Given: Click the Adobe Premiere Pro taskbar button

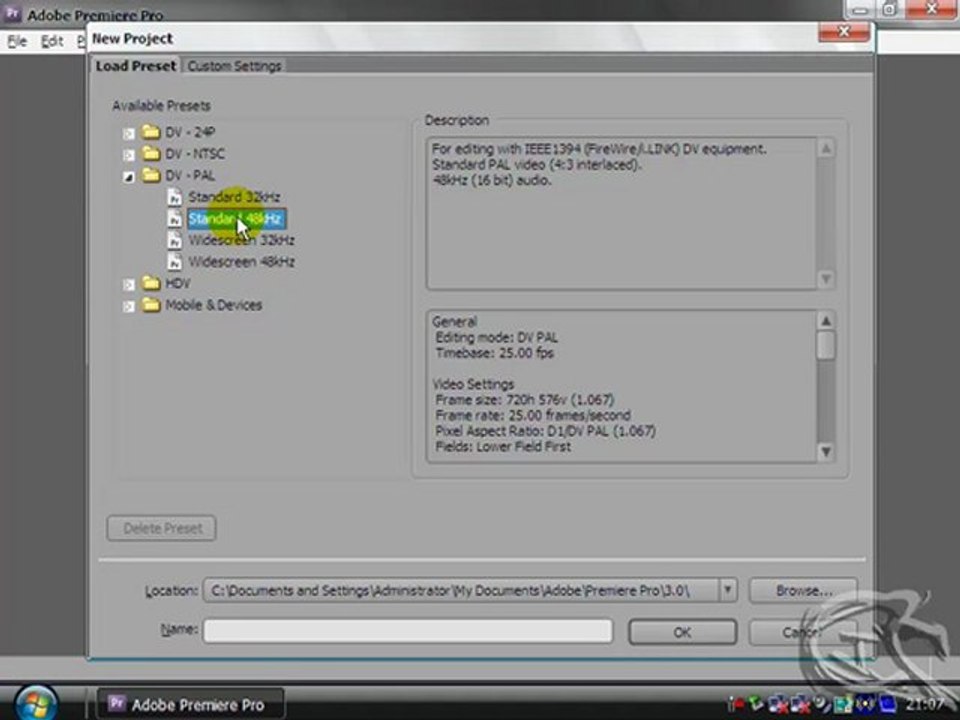Looking at the screenshot, I should pos(190,705).
